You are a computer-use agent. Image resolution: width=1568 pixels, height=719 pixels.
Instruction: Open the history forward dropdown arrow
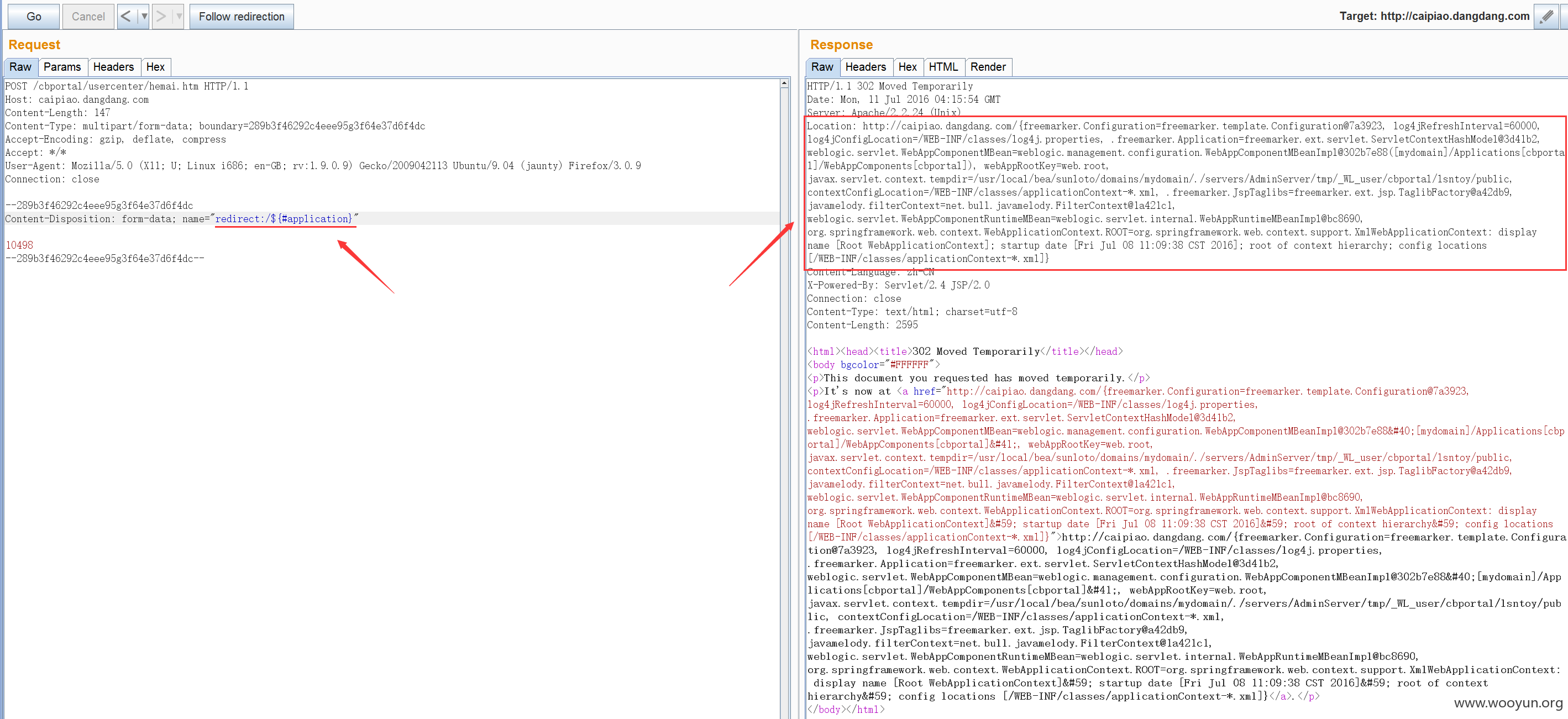(x=179, y=17)
